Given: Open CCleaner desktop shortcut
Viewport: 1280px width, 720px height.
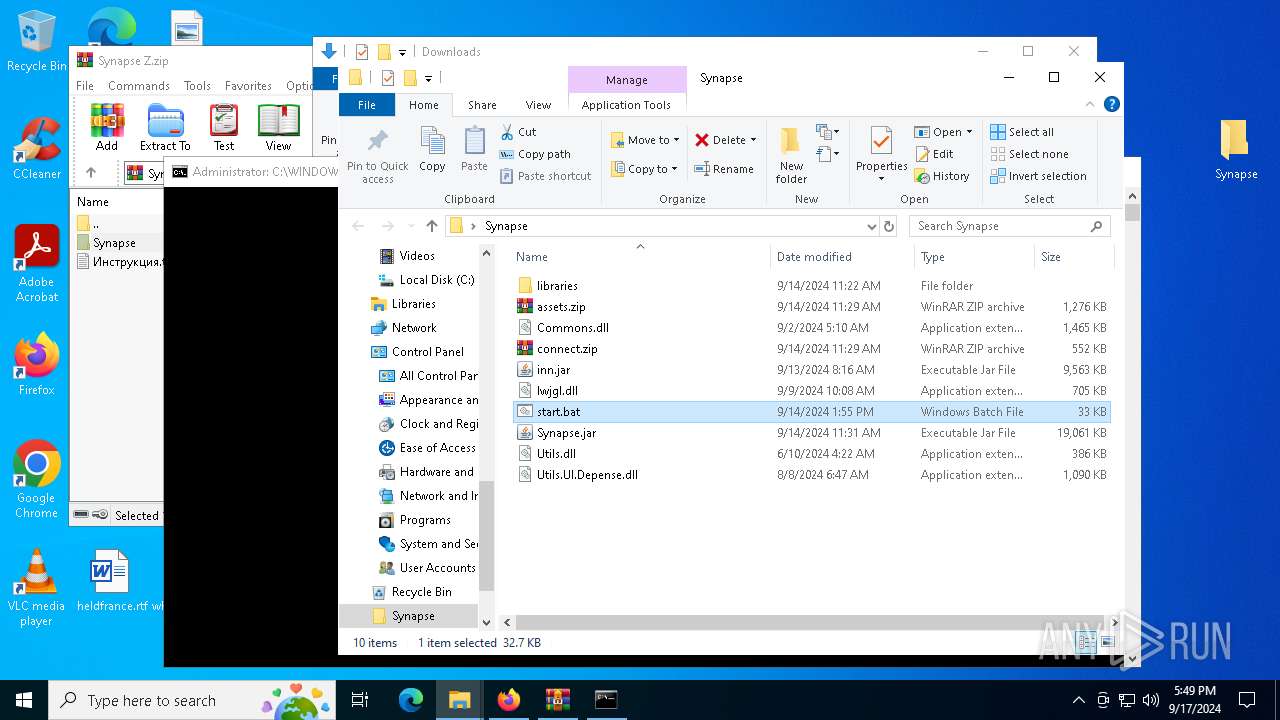Looking at the screenshot, I should pyautogui.click(x=37, y=148).
